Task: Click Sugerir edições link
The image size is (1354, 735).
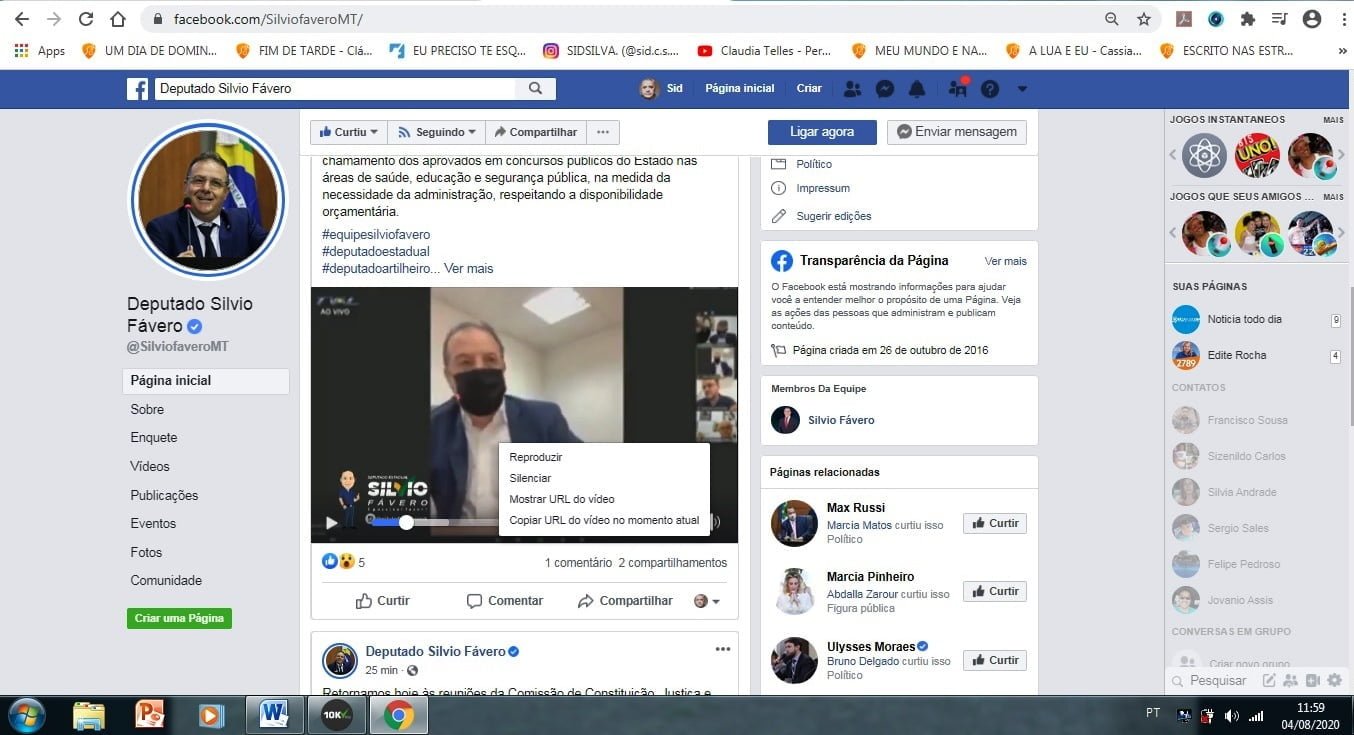Action: [834, 216]
